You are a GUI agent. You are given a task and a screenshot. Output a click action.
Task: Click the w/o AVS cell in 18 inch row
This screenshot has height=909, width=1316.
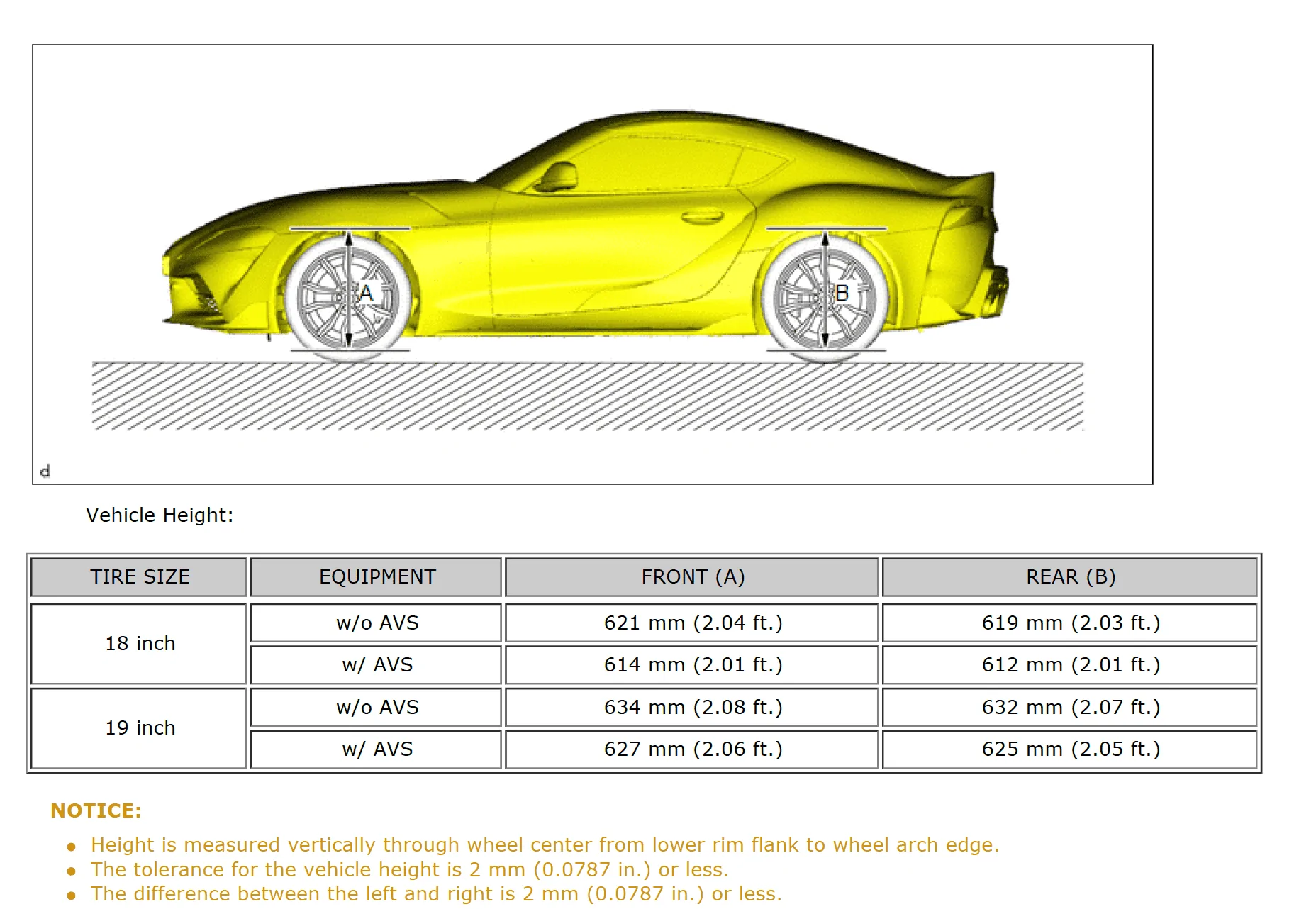tap(377, 623)
